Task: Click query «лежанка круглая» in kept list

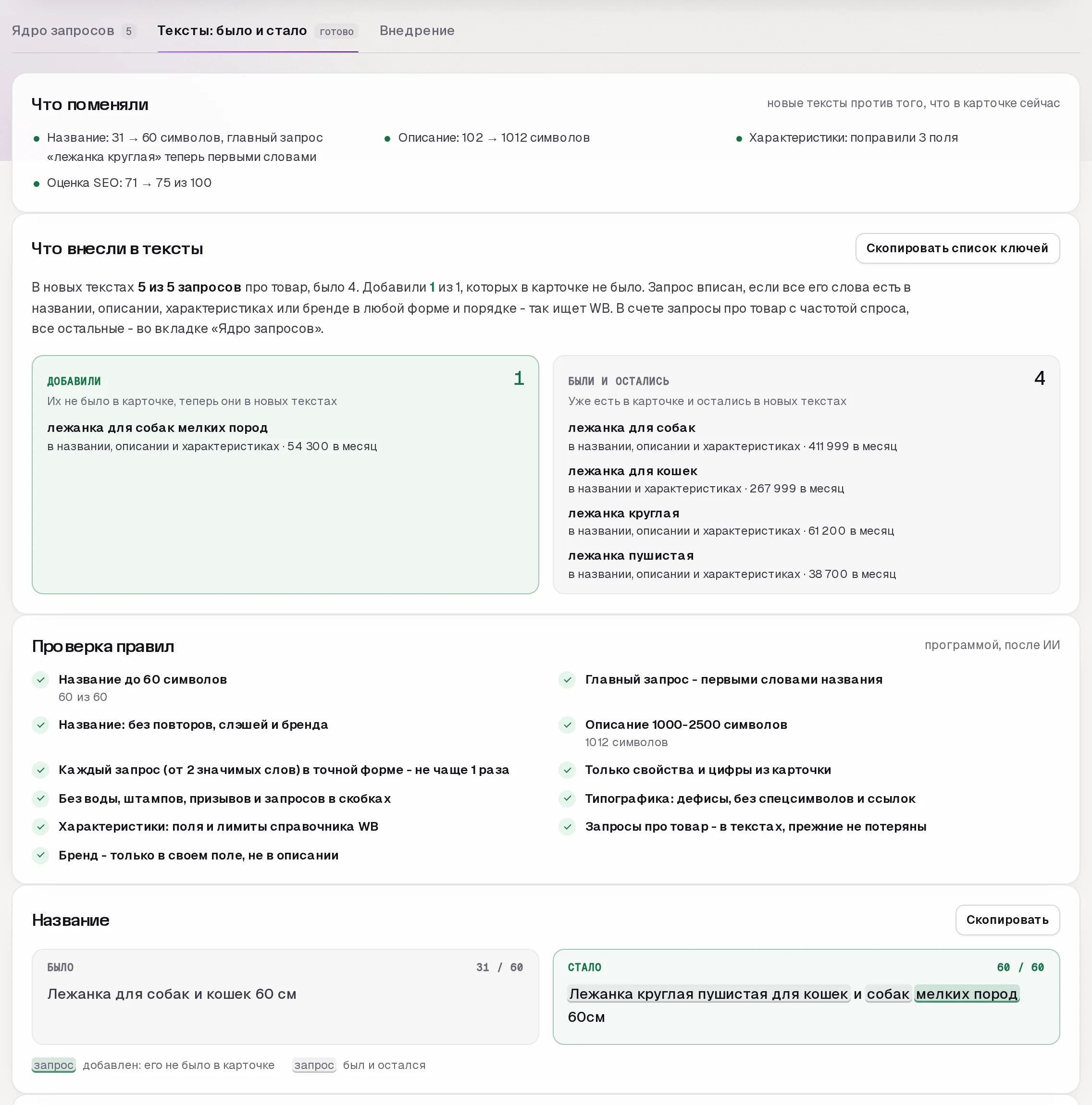Action: pos(623,513)
